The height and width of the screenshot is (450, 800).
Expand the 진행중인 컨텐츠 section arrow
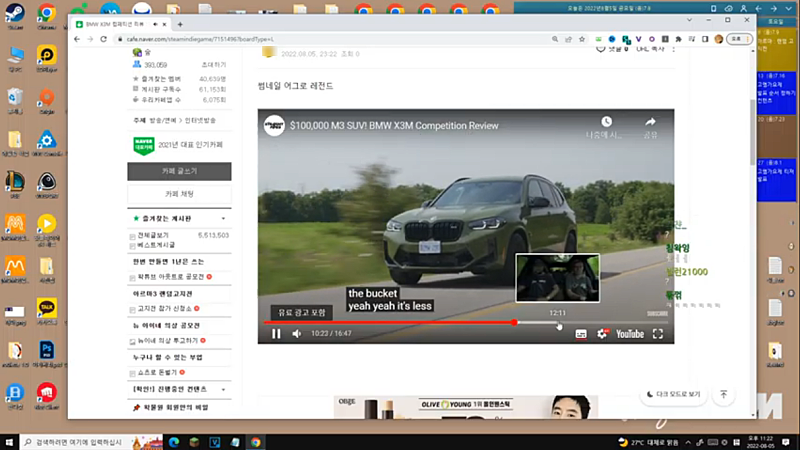223,388
